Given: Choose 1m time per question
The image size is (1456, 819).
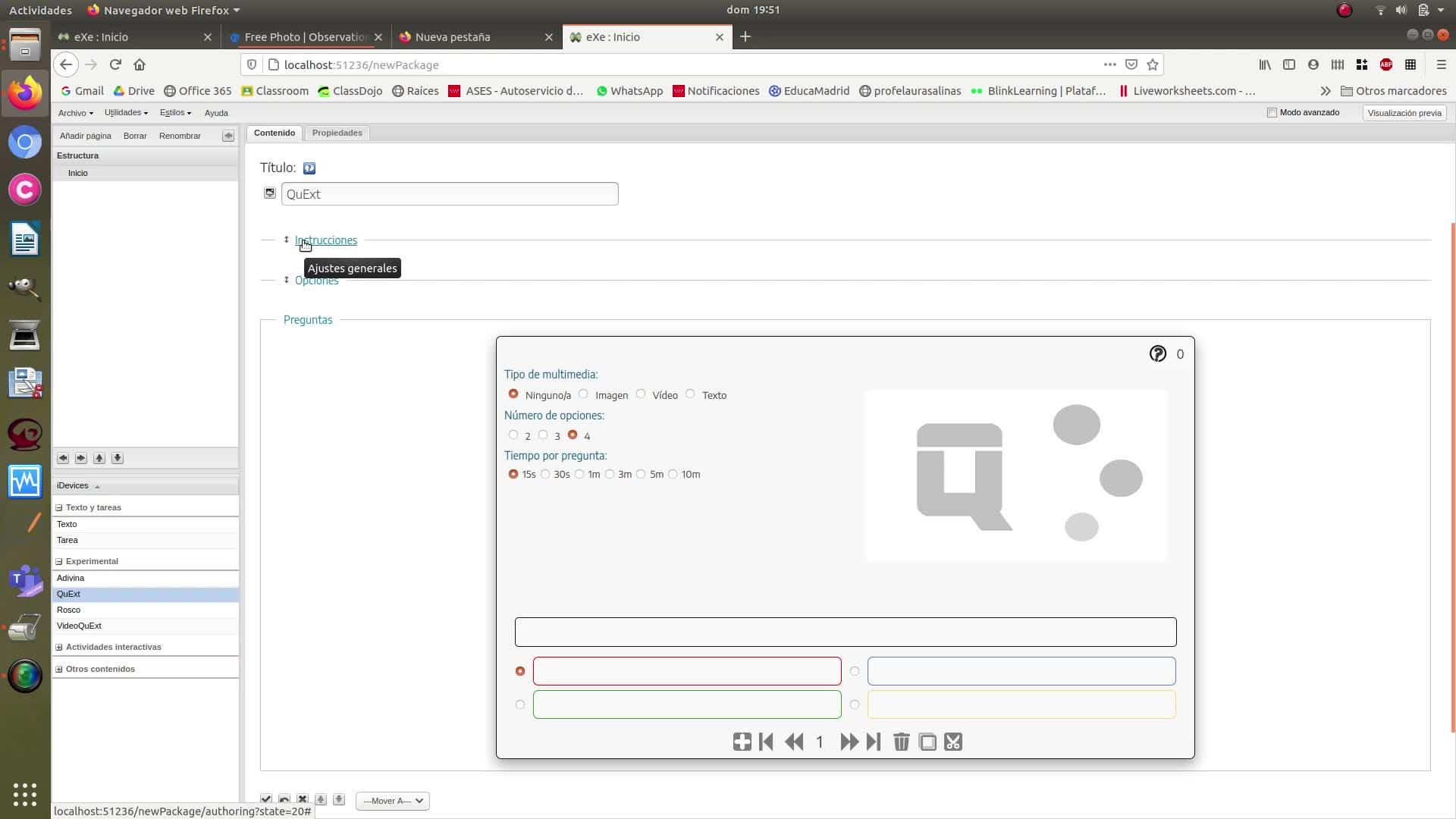Looking at the screenshot, I should pyautogui.click(x=579, y=474).
